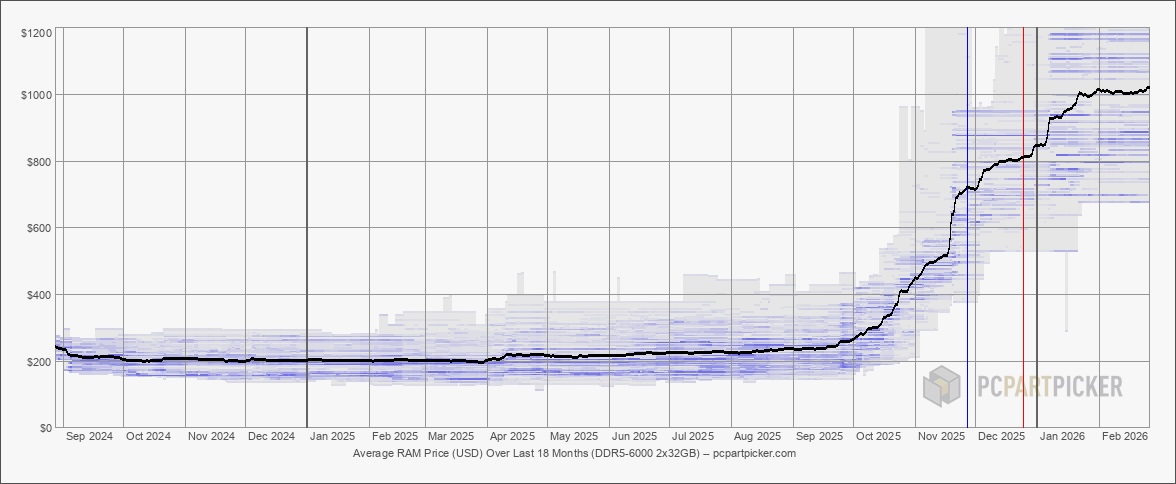Click the dark vertical line before Jan 2025
Viewport: 1176px width, 484px height.
tap(307, 250)
